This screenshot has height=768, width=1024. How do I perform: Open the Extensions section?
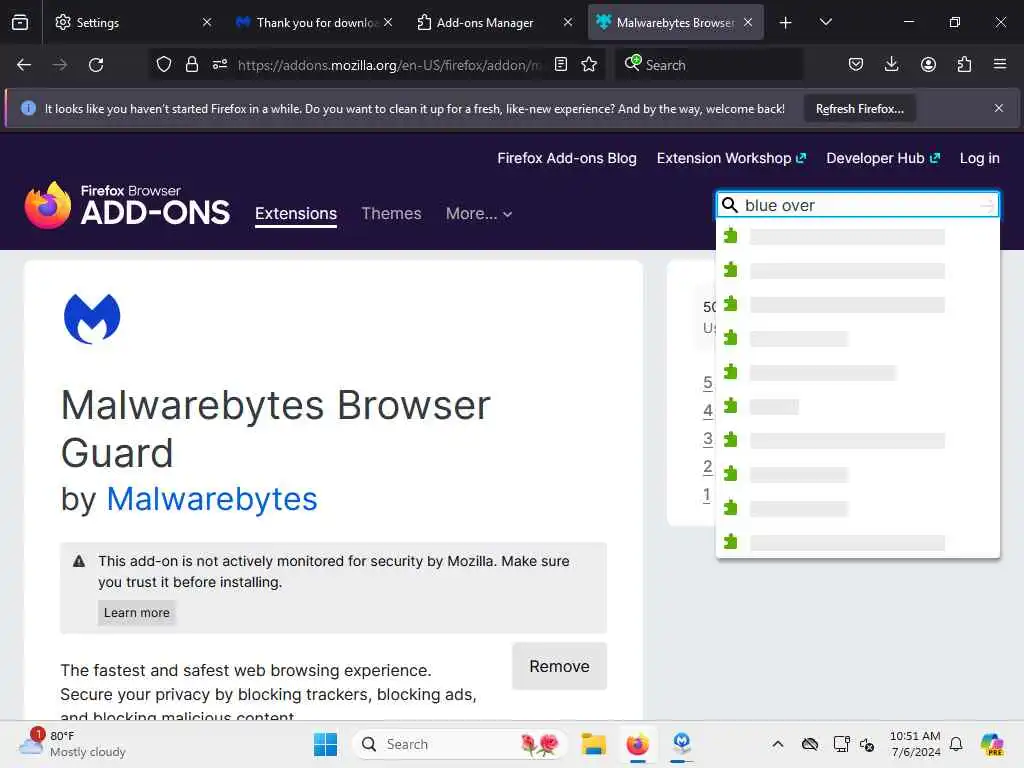pyautogui.click(x=296, y=214)
